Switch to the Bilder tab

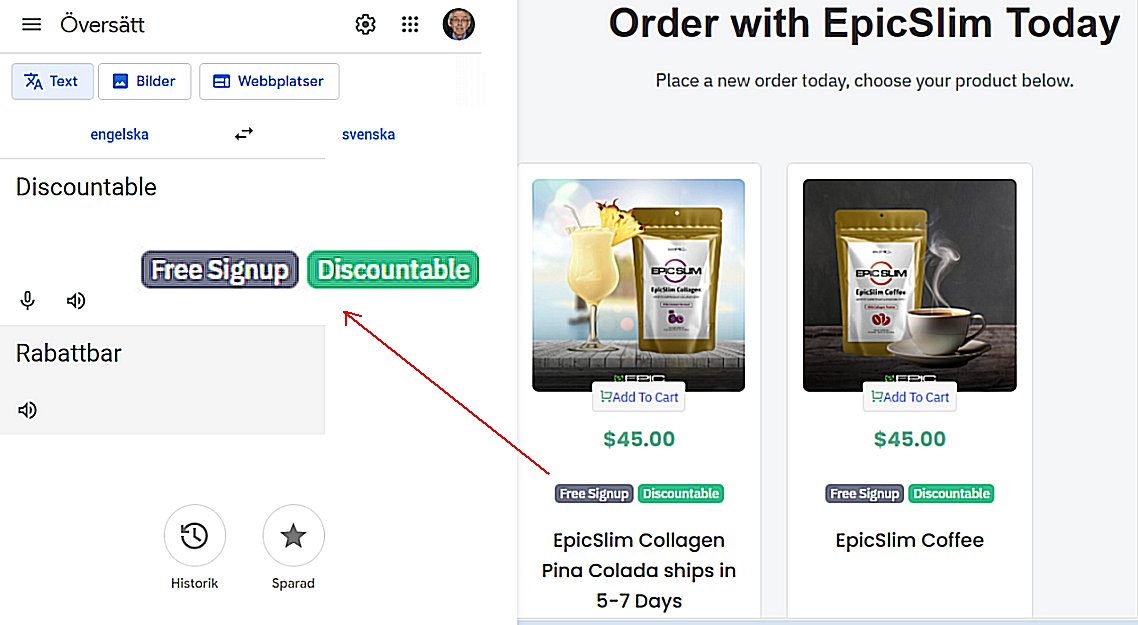point(144,81)
